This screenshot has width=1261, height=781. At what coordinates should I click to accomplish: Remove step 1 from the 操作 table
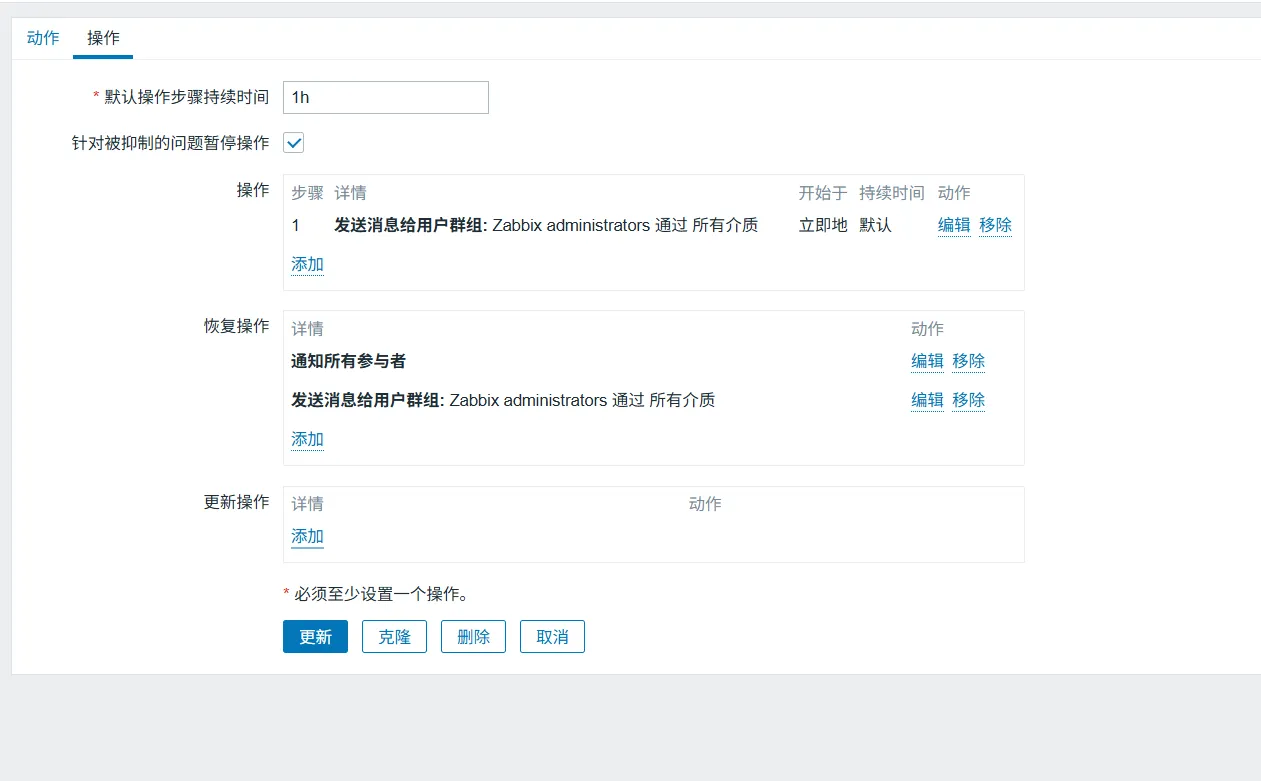click(x=995, y=225)
